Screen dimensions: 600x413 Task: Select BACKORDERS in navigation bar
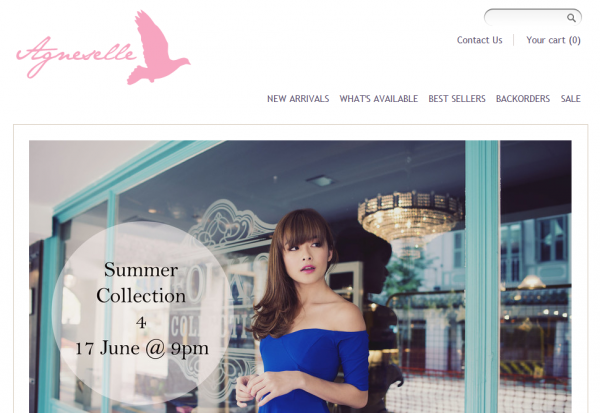click(523, 99)
